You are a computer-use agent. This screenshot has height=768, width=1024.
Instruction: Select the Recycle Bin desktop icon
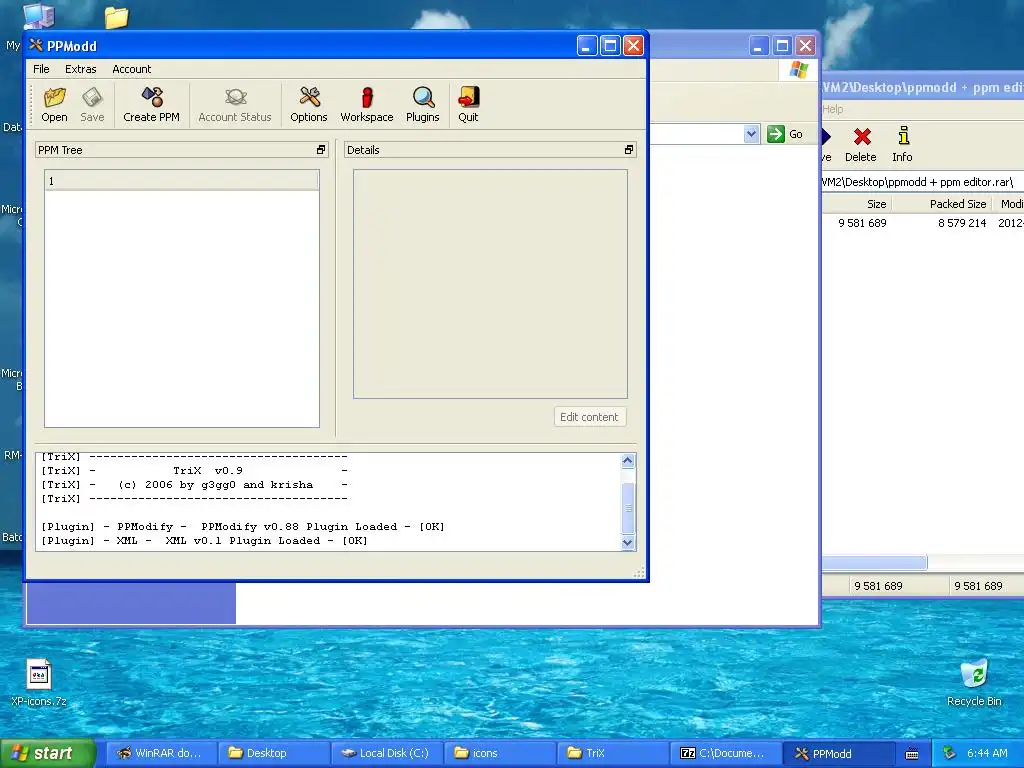point(974,682)
